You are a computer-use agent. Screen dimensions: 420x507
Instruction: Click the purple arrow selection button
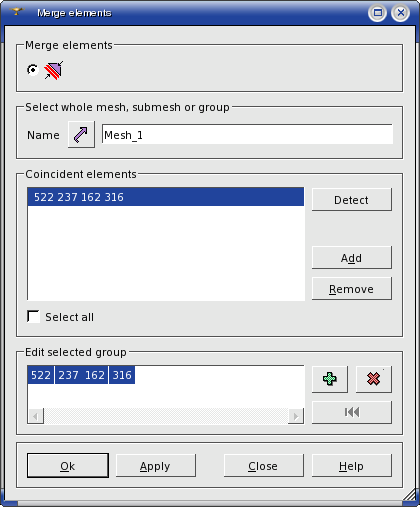pyautogui.click(x=81, y=135)
